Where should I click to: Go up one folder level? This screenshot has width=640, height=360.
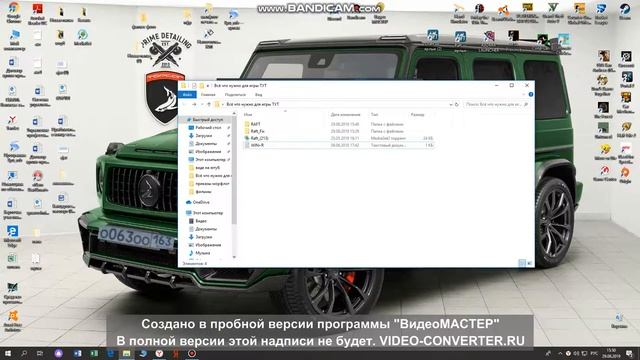pos(209,104)
